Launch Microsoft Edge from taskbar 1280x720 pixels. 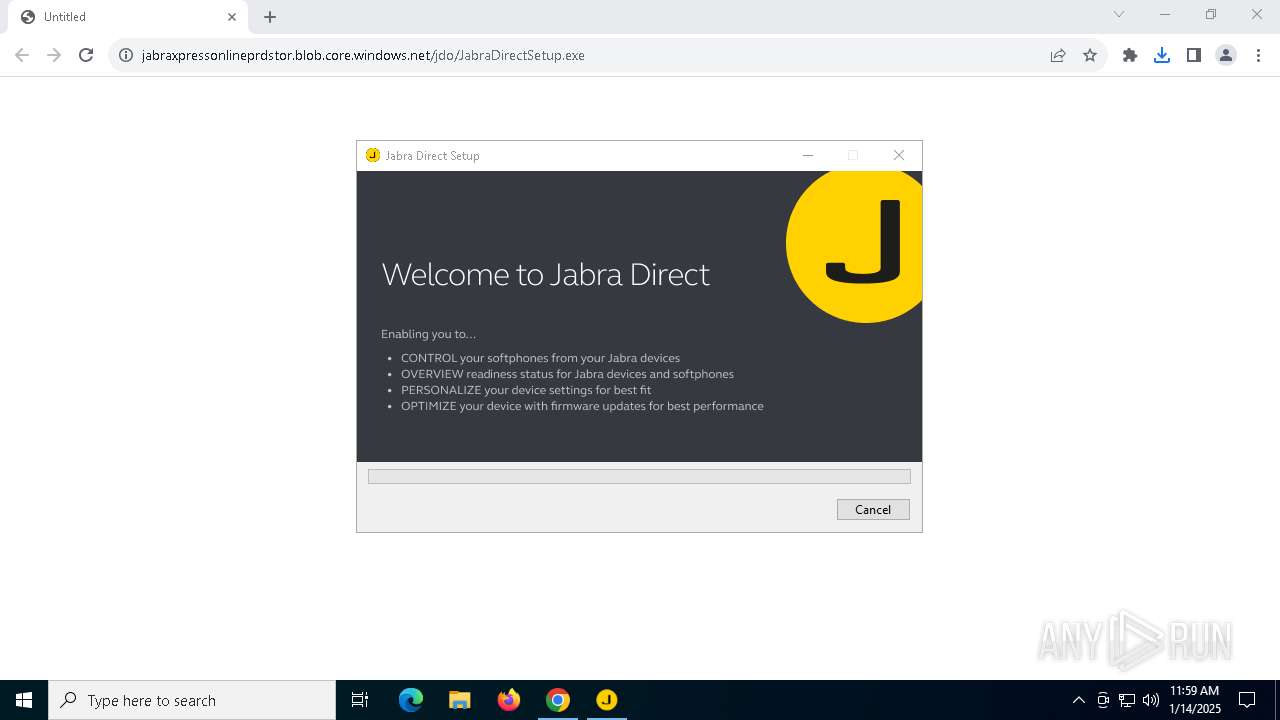[x=411, y=700]
